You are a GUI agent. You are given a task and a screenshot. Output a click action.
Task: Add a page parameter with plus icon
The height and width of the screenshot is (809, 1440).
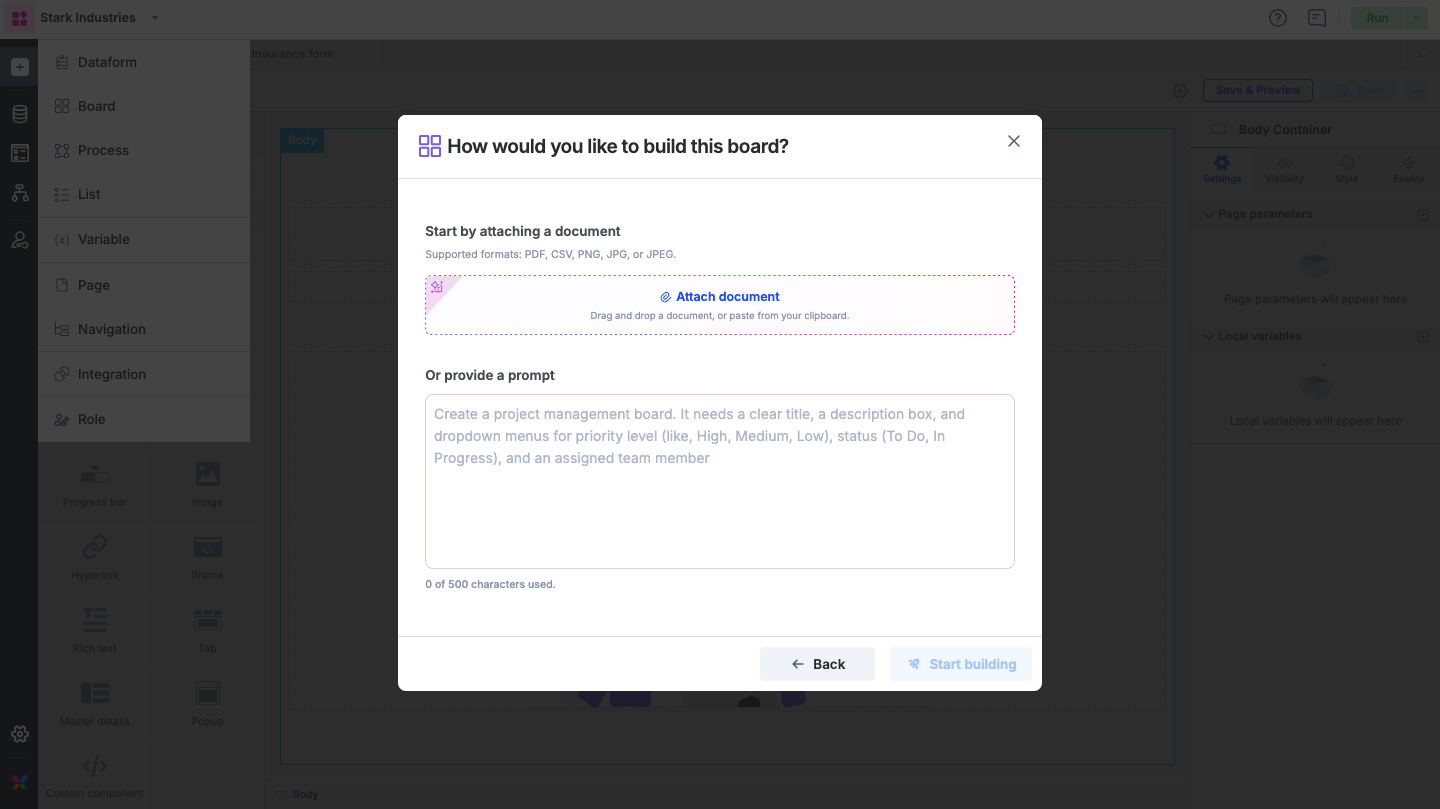click(x=1423, y=215)
